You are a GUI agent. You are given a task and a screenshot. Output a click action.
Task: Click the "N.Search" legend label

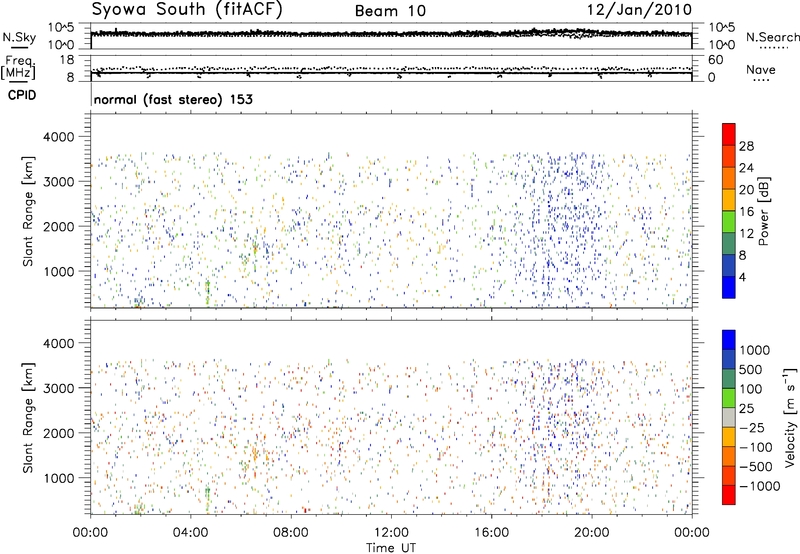click(x=772, y=37)
